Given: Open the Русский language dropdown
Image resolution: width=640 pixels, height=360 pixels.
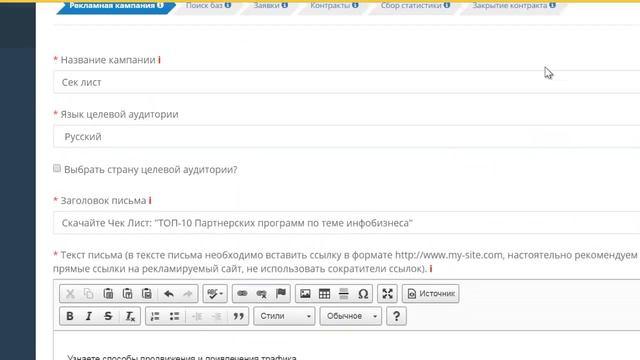Looking at the screenshot, I should pyautogui.click(x=347, y=136).
